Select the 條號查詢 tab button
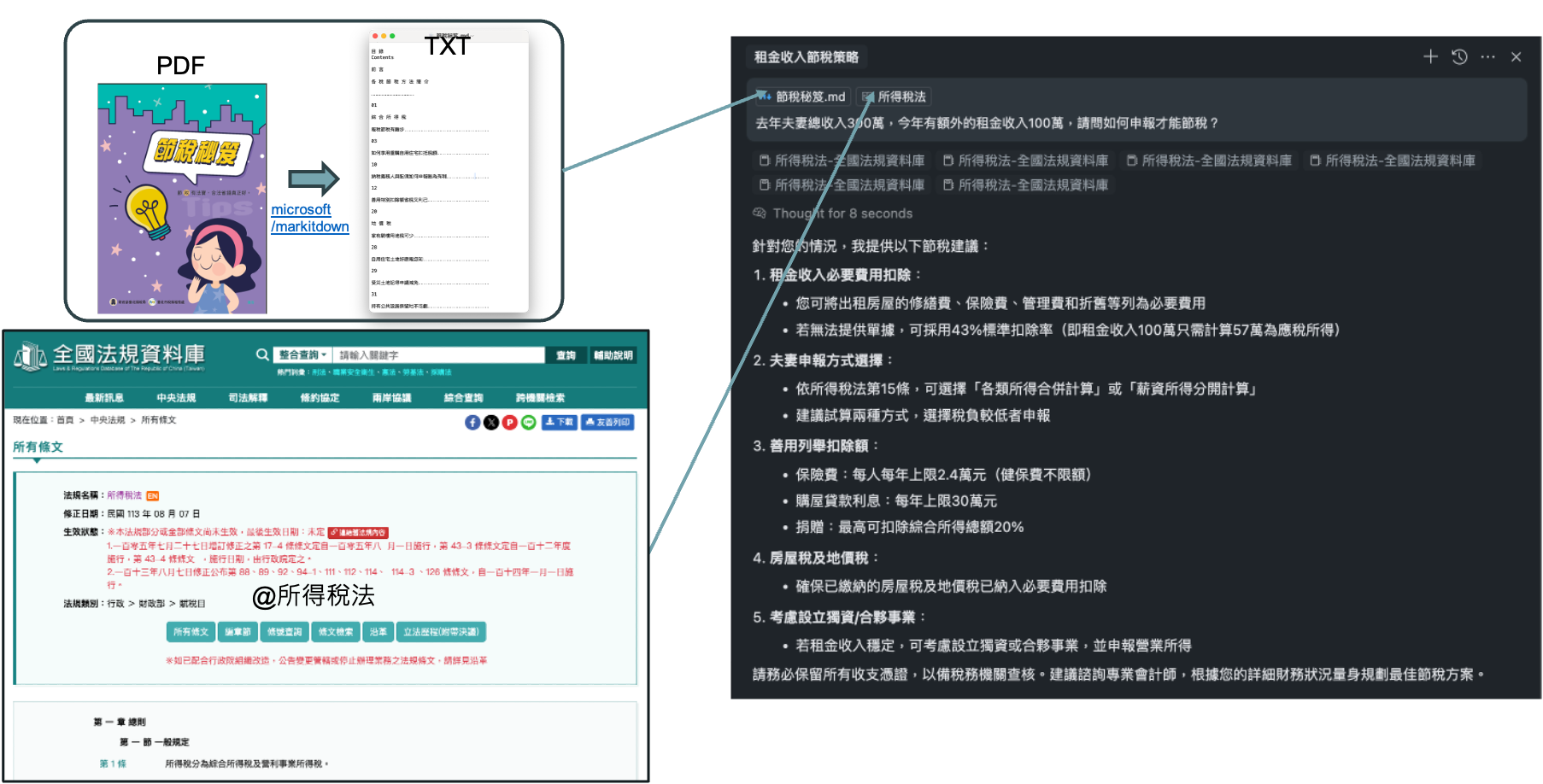The width and height of the screenshot is (1543, 784). (285, 632)
